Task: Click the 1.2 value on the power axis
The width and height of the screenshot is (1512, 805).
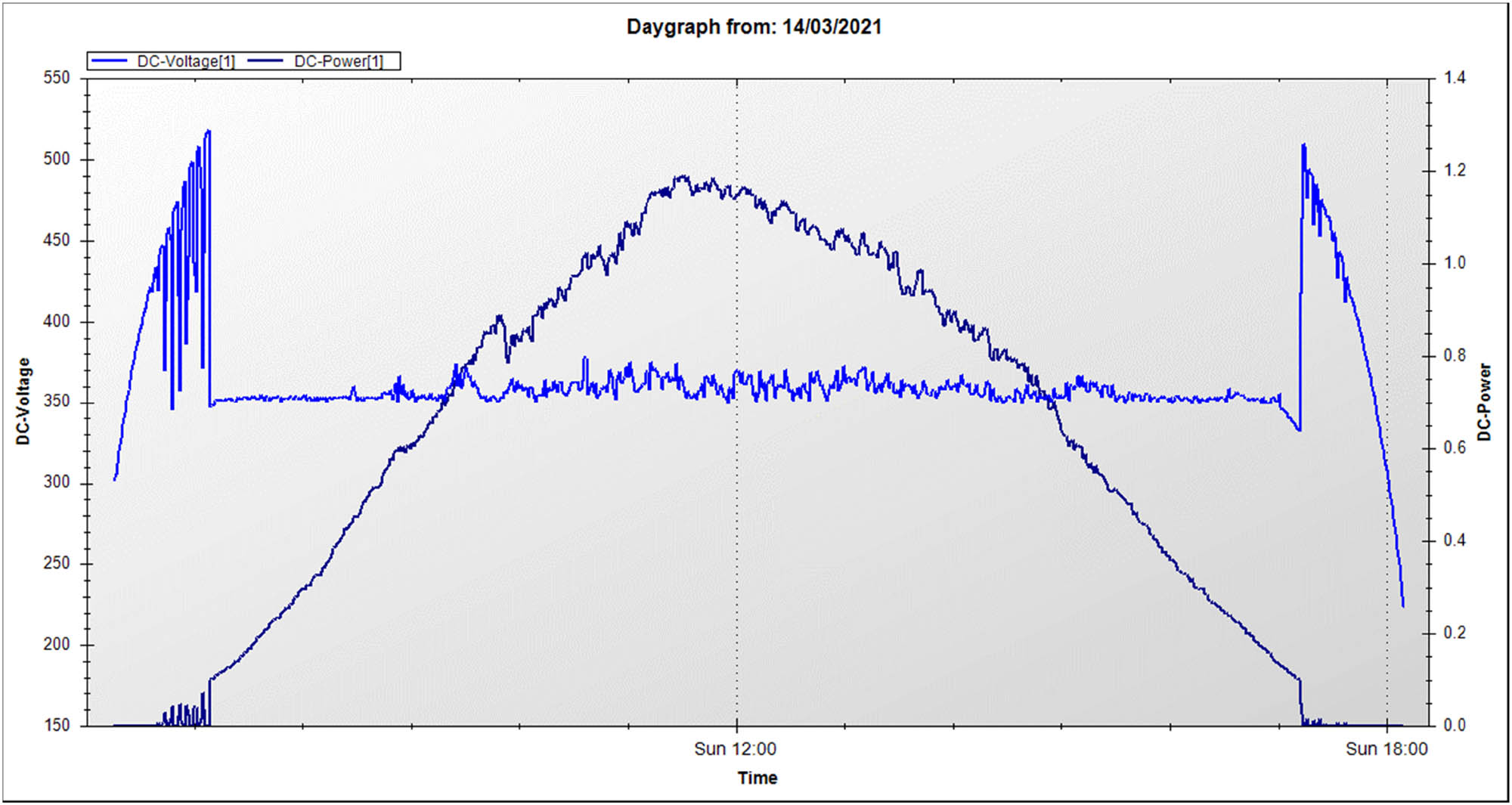Action: point(1455,170)
